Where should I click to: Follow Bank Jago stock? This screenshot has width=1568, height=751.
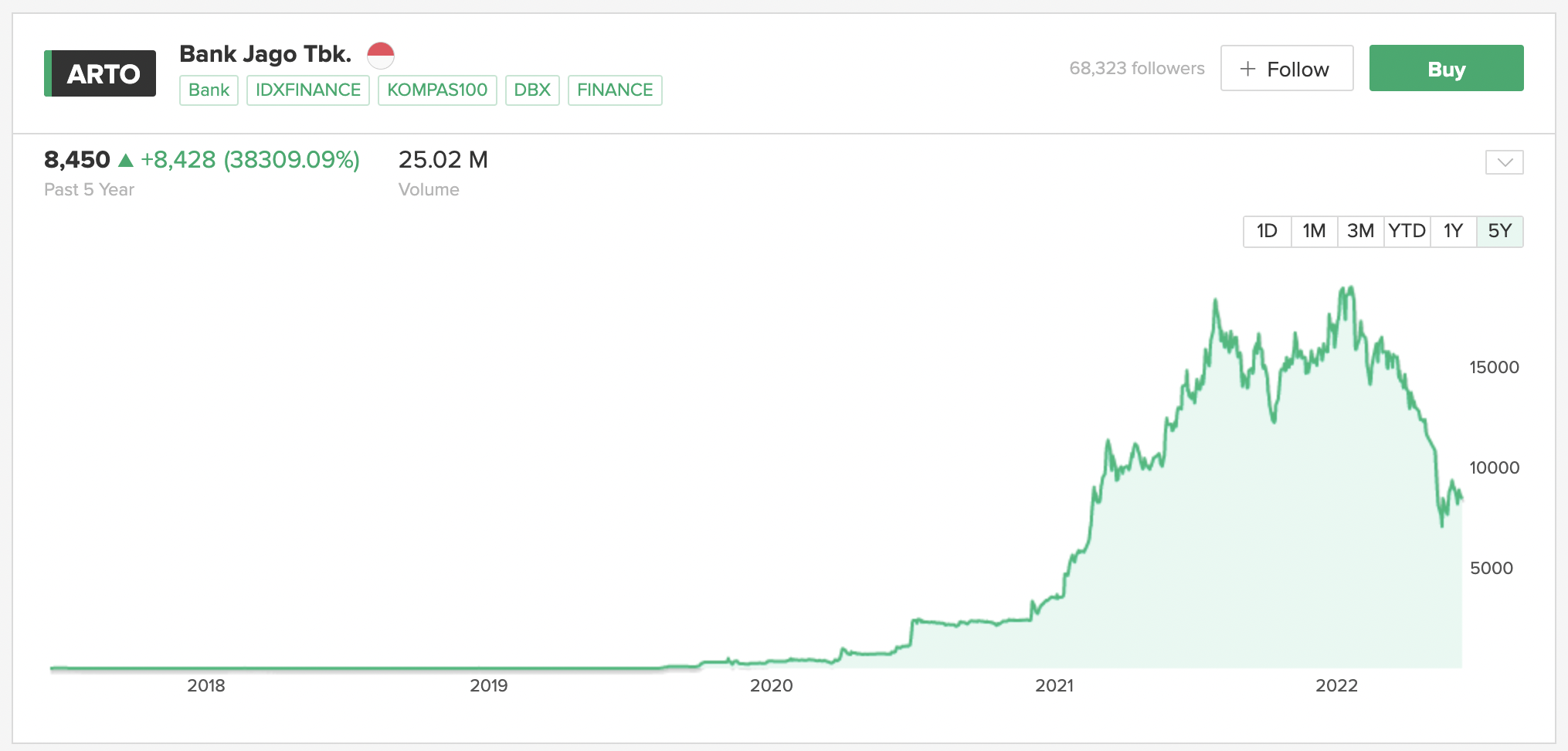coord(1287,68)
